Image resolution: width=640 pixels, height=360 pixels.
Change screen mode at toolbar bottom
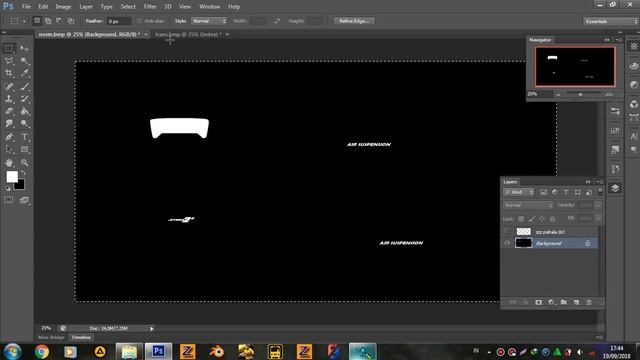click(24, 200)
